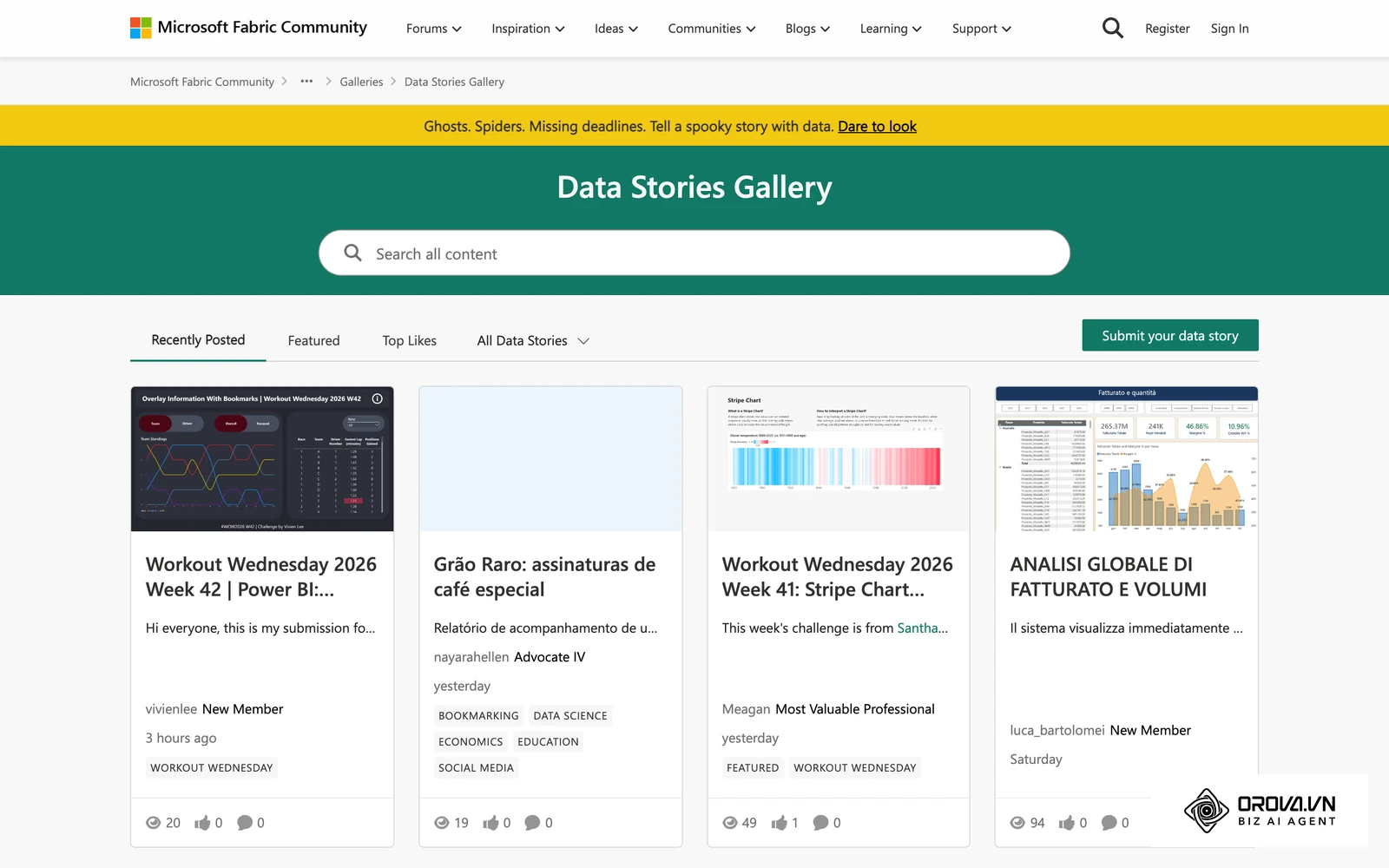Open the Workout Wednesday Week 42 thumbnail
Viewport: 1389px width, 868px height.
click(x=262, y=459)
